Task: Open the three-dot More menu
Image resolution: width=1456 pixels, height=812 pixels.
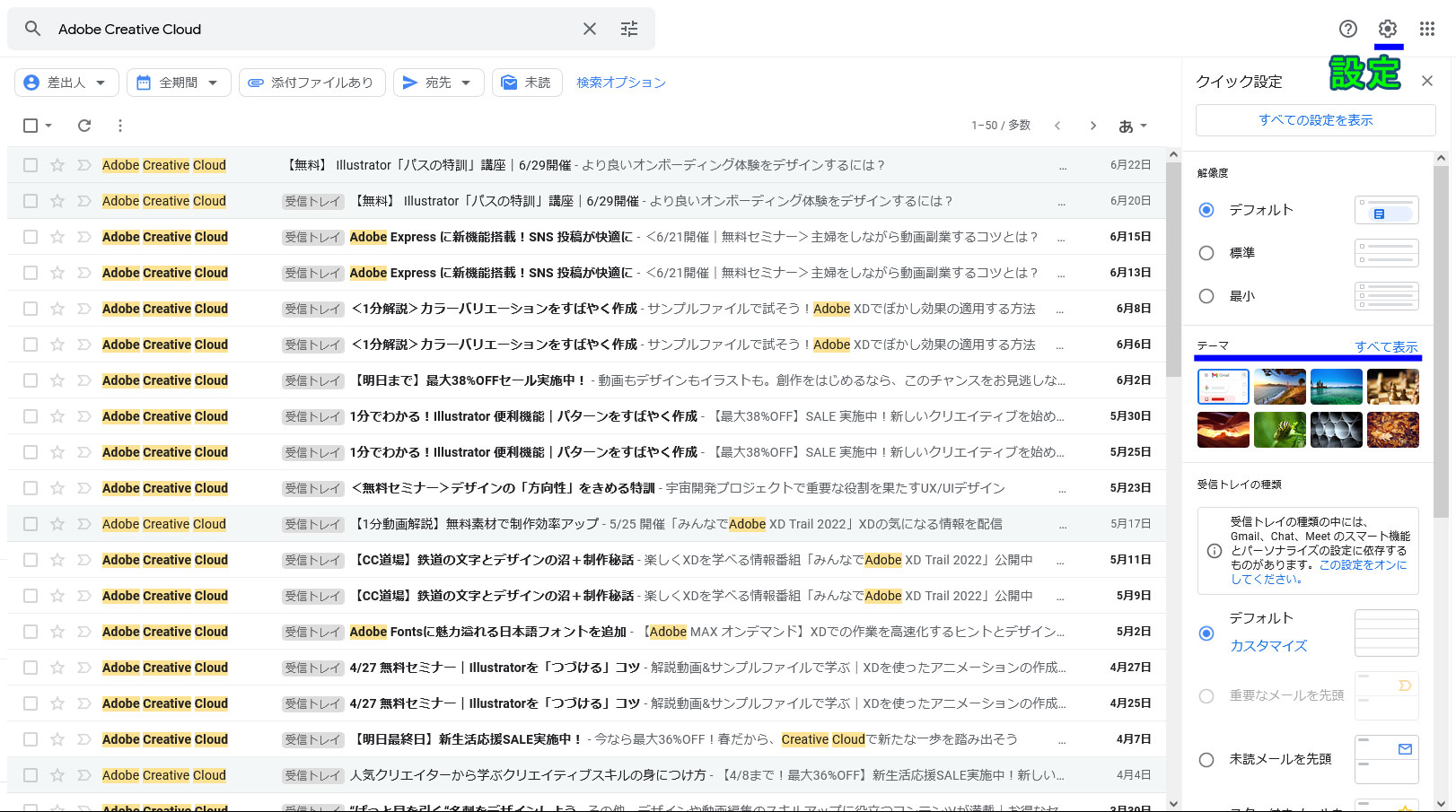Action: tap(120, 126)
